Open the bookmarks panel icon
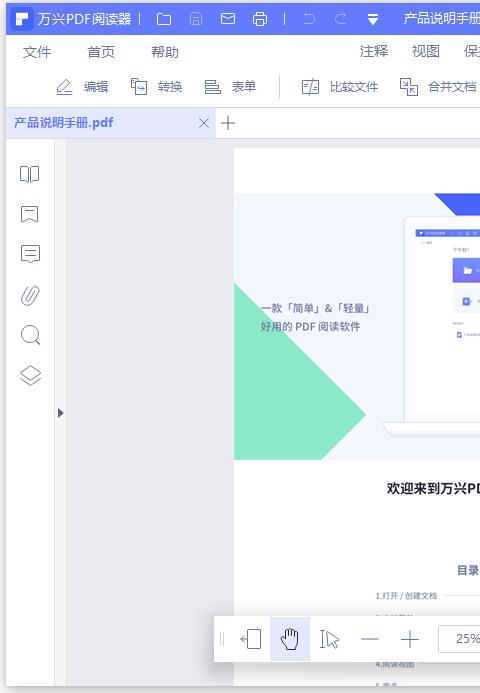This screenshot has width=480, height=693. (30, 214)
